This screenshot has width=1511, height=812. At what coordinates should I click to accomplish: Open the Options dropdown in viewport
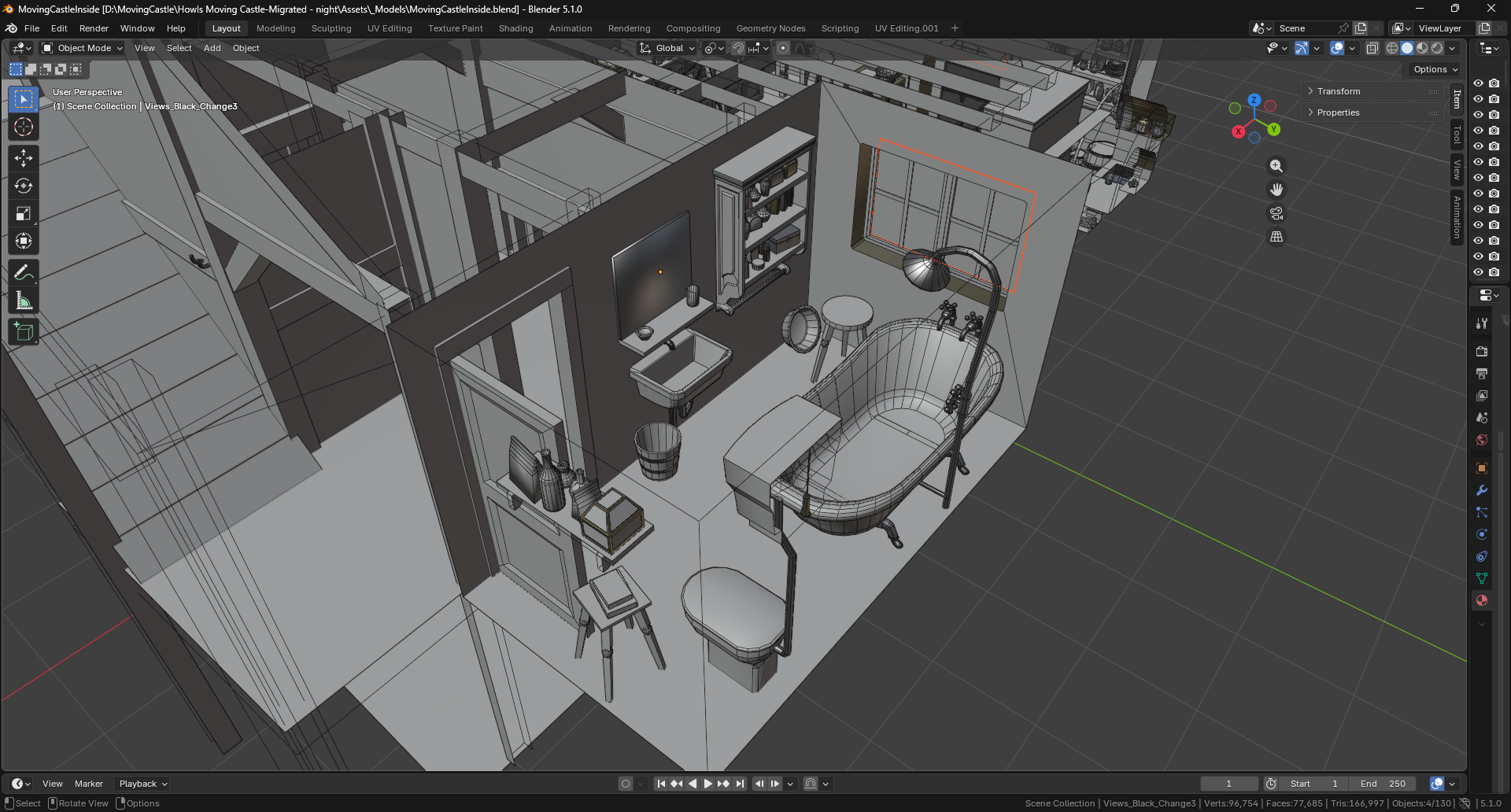1435,69
